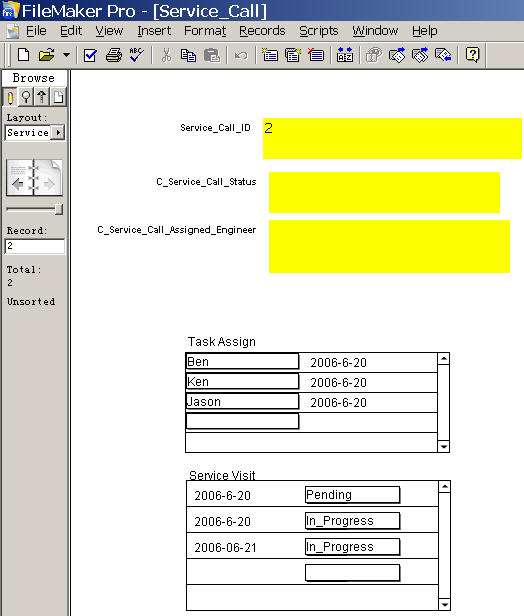Screen dimensions: 524x616
Task: Open the Scripts menu
Action: coord(319,31)
